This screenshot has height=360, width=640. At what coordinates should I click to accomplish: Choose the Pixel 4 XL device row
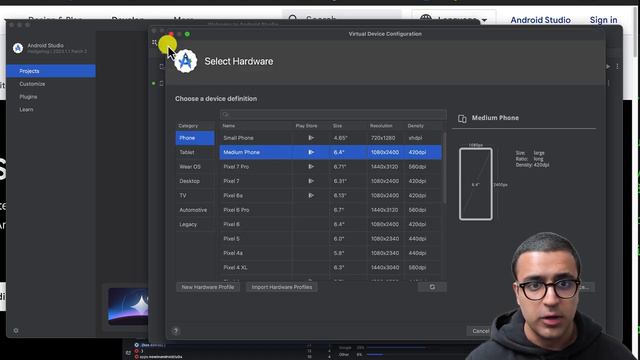pos(331,267)
